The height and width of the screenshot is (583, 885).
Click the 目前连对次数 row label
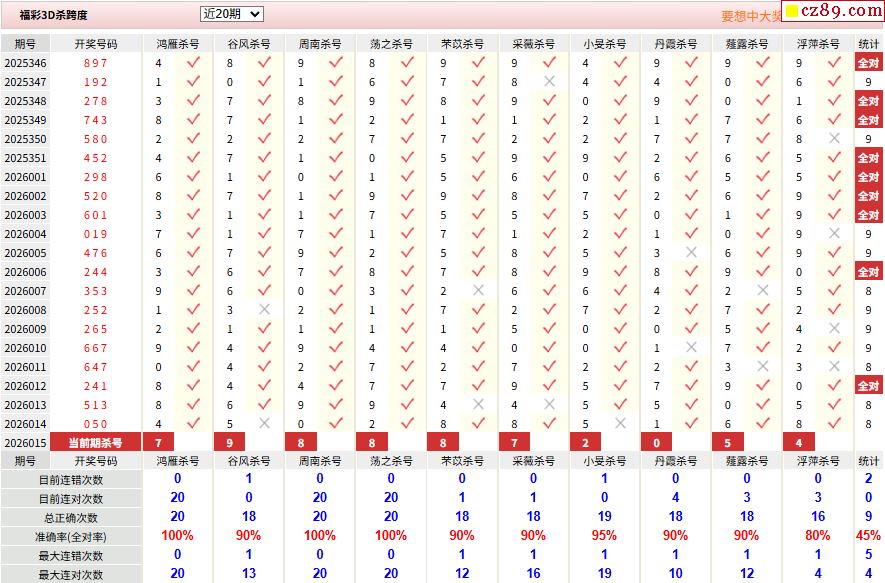click(71, 499)
